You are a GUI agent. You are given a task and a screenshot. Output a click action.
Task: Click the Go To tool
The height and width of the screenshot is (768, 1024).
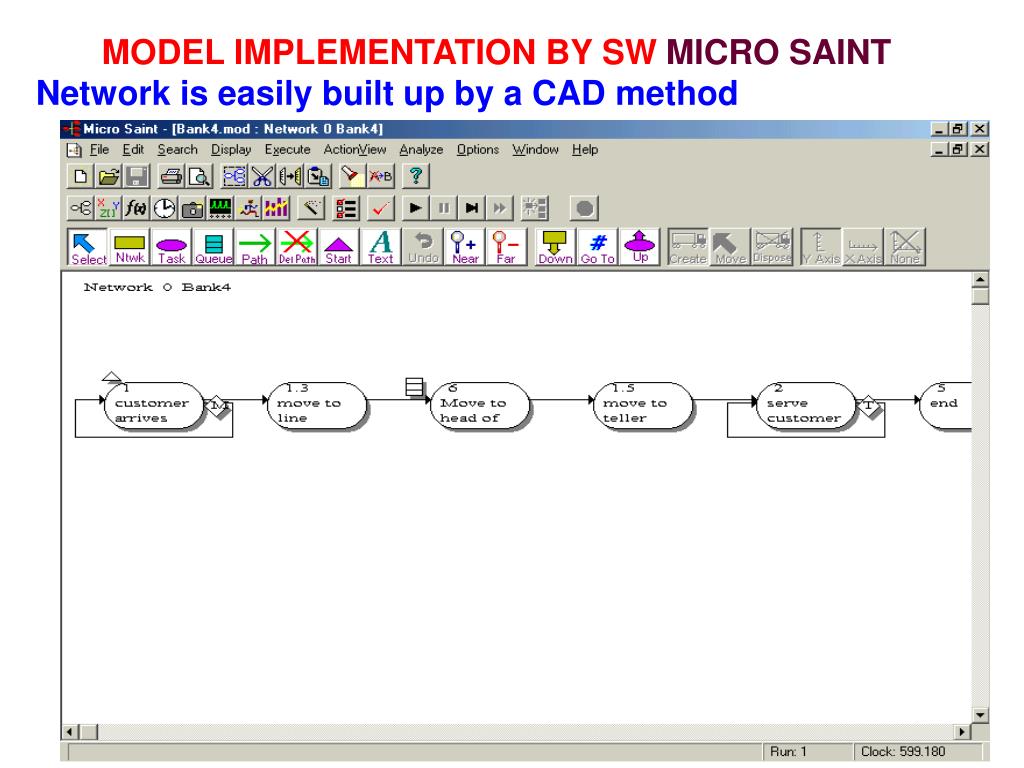coord(598,247)
